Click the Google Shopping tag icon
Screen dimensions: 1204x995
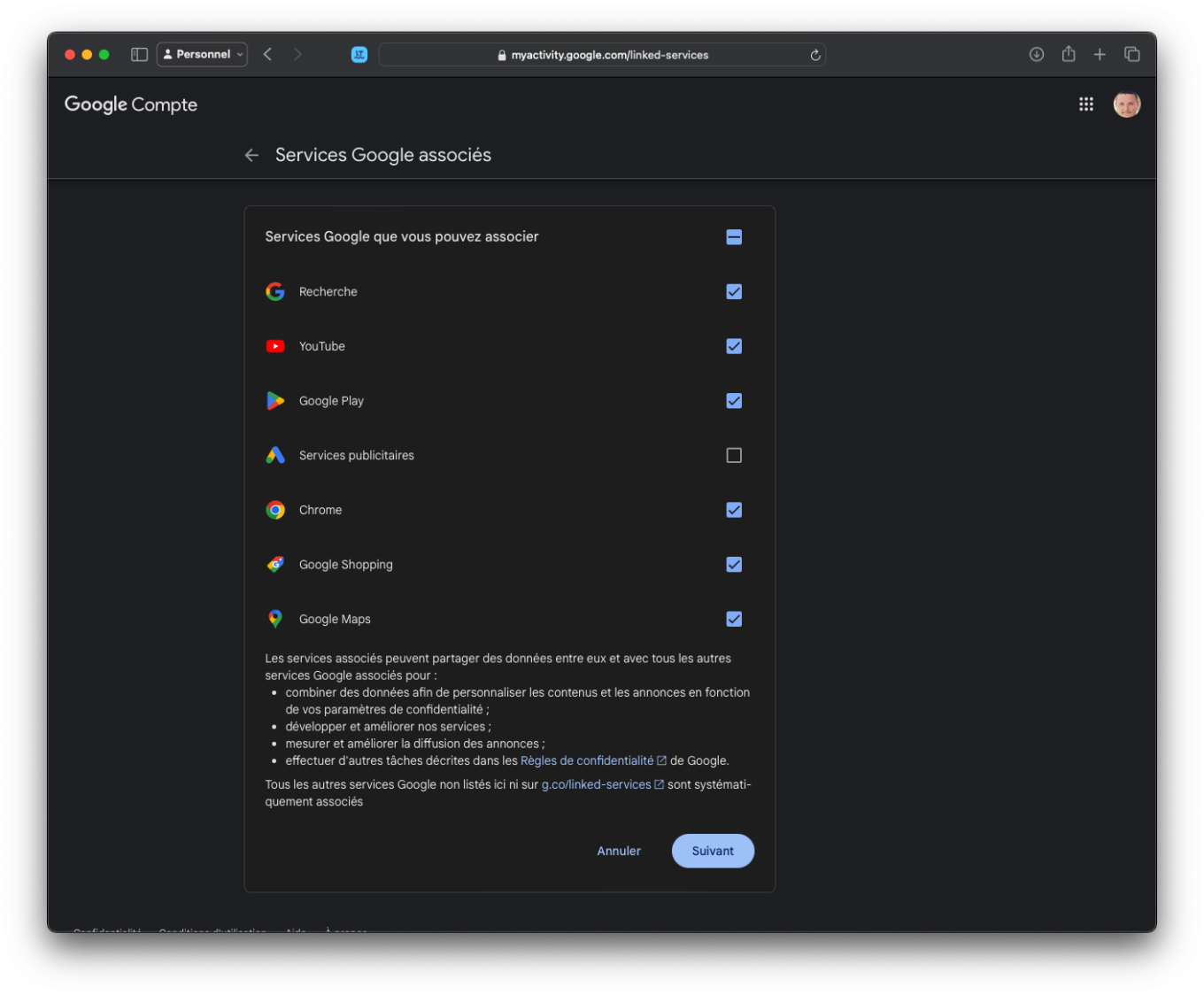point(275,565)
